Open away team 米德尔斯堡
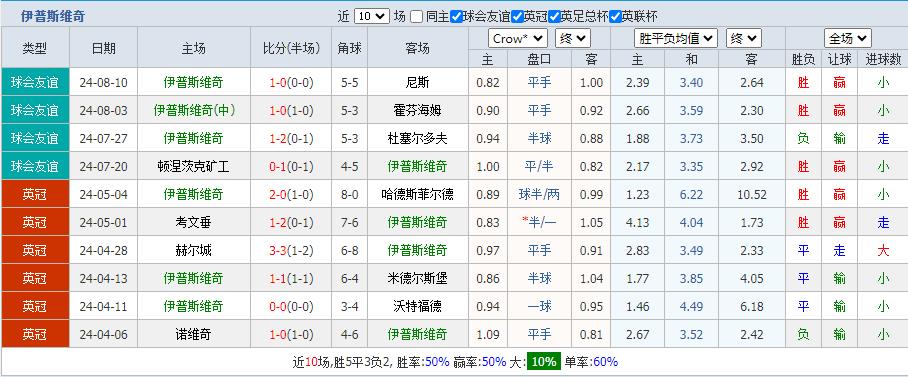This screenshot has height=377, width=908. point(418,279)
